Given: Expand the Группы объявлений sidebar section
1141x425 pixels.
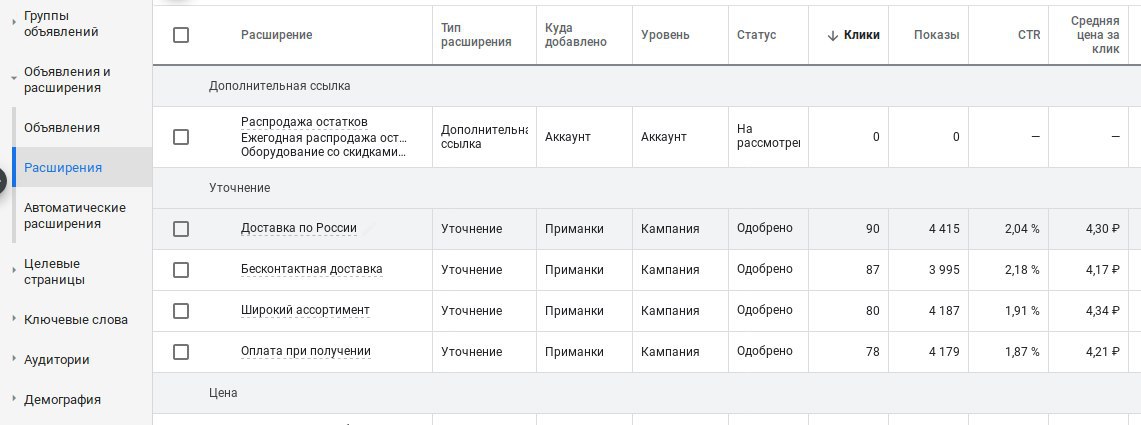Looking at the screenshot, I should point(61,23).
